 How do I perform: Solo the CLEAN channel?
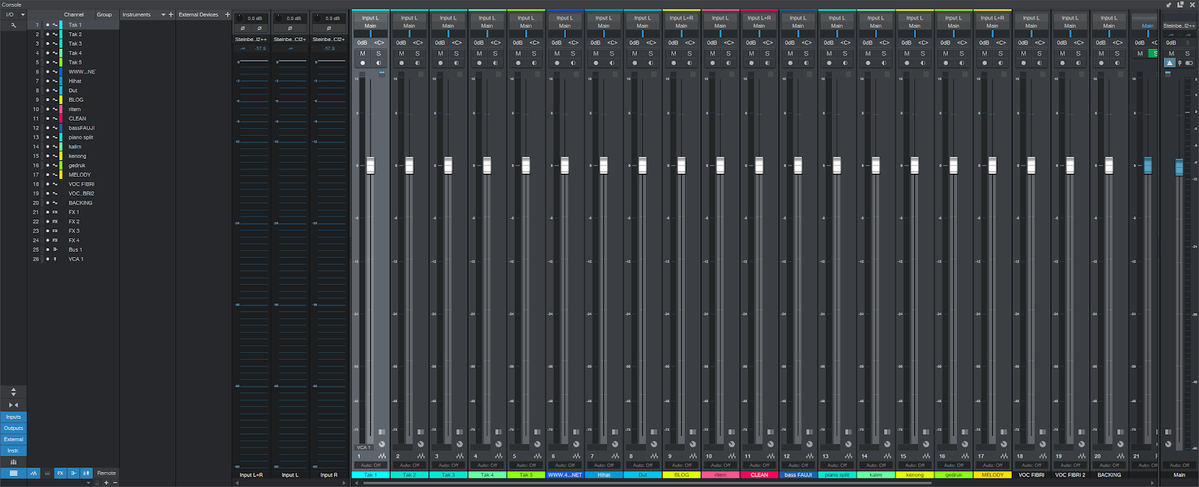(x=767, y=54)
